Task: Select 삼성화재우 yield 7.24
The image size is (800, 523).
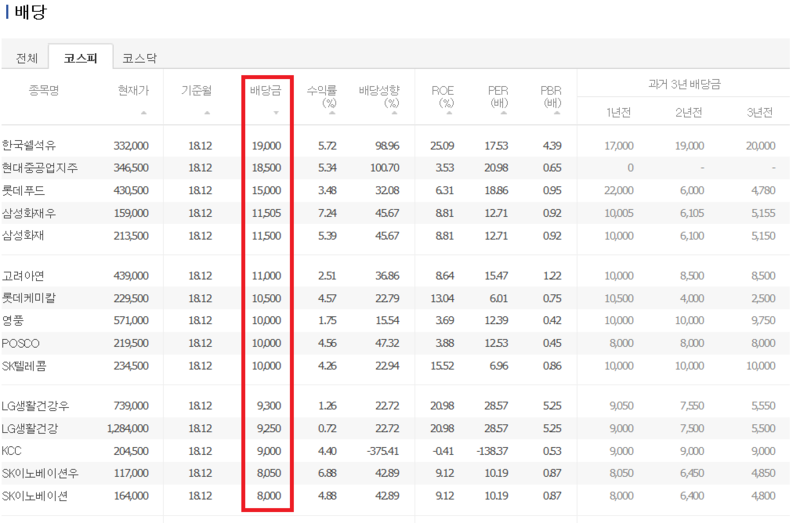Action: pos(327,213)
